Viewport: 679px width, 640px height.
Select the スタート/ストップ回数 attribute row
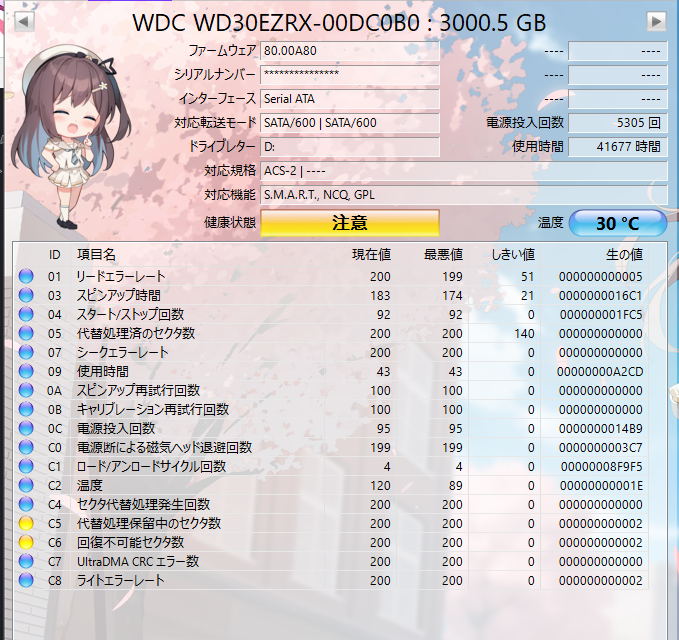tap(331, 314)
